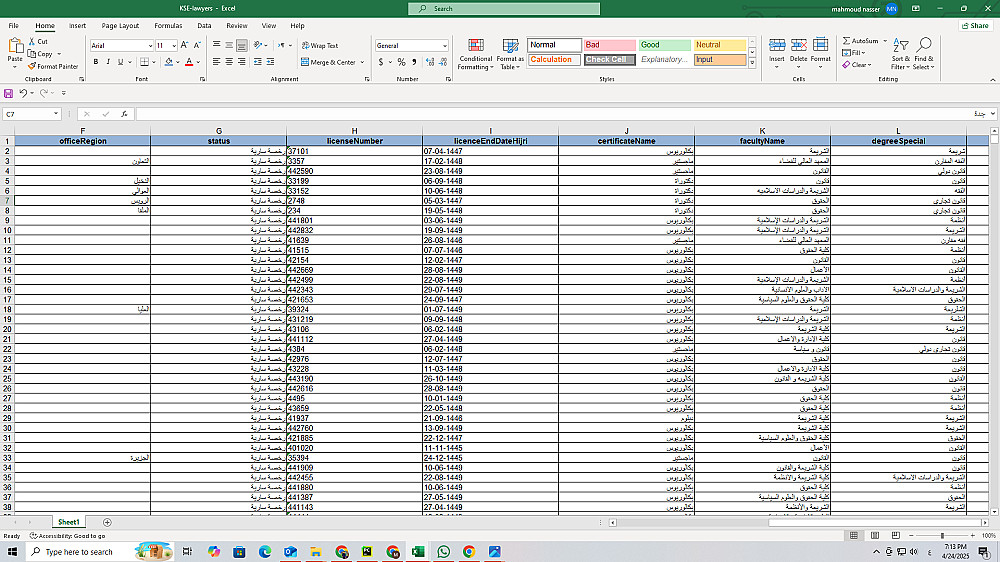This screenshot has width=1000, height=562.
Task: Open the Font dialog launcher
Action: [x=202, y=79]
